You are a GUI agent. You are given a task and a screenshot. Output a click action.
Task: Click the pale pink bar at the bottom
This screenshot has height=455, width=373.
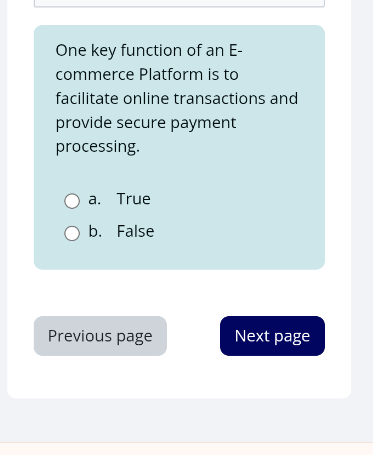pyautogui.click(x=186, y=449)
